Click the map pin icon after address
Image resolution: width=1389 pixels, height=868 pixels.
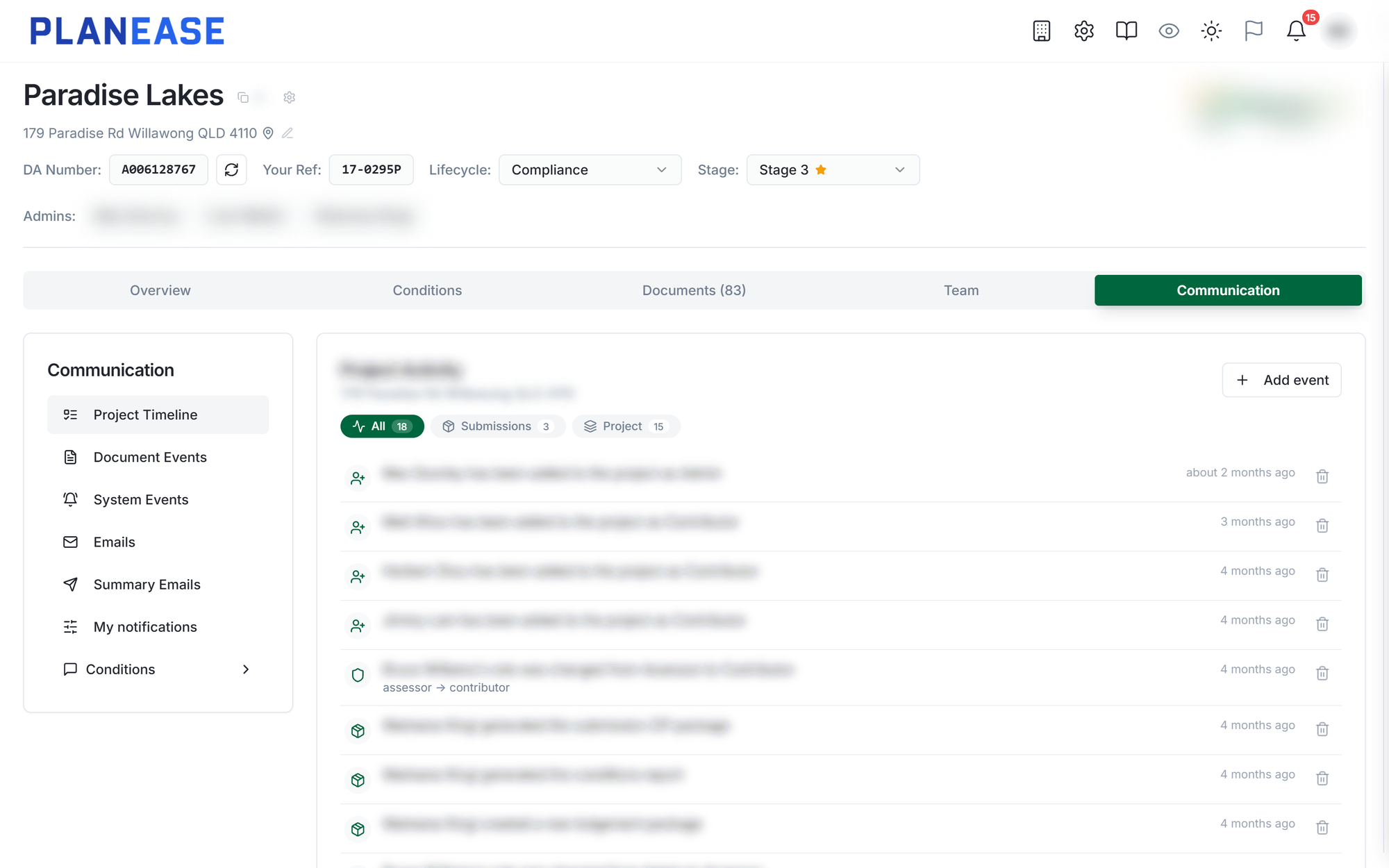[268, 133]
